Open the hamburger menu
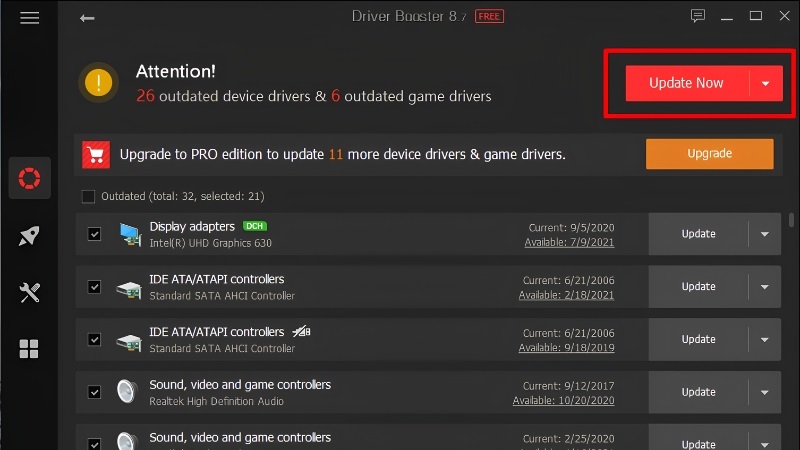Screen dimensions: 800x450 pos(30,18)
